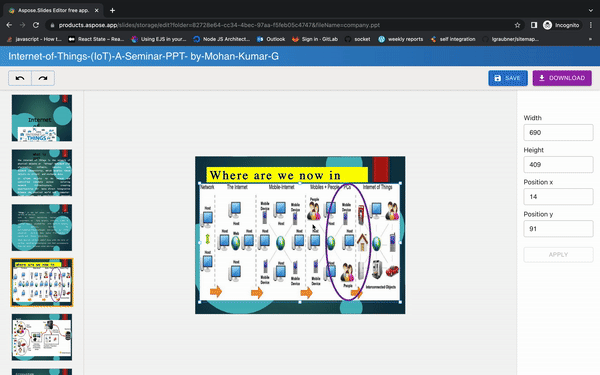Reload the current page
The image size is (600, 375).
(x=36, y=25)
